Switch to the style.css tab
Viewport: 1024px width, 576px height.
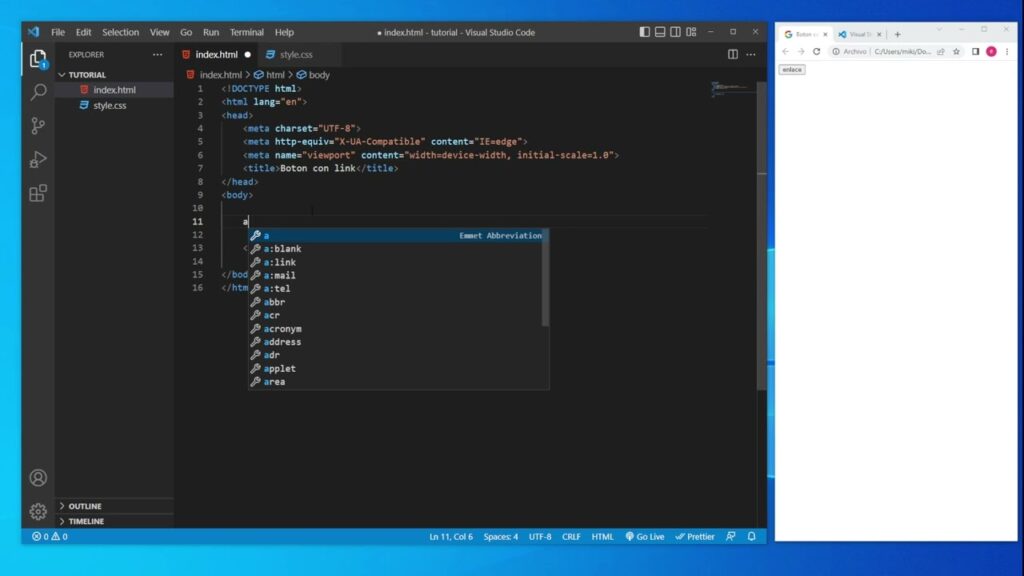click(295, 54)
